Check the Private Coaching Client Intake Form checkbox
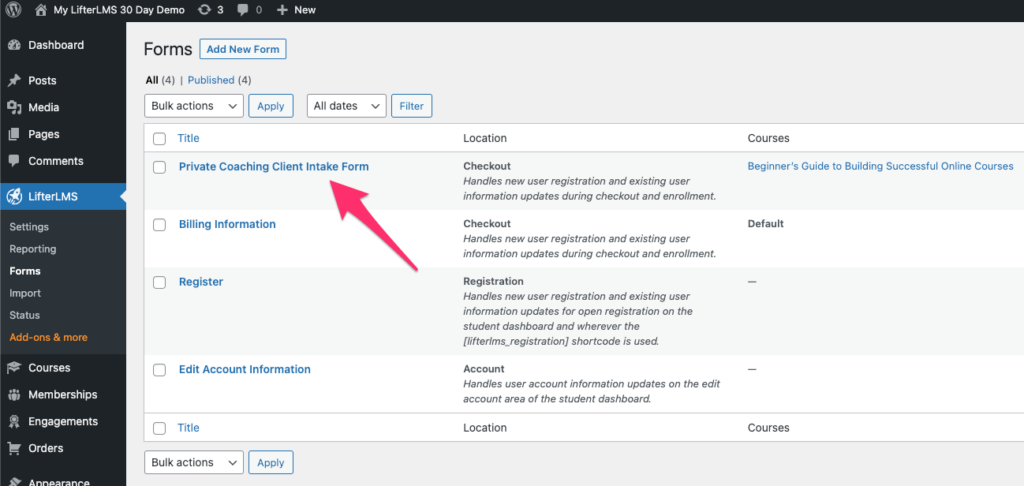This screenshot has width=1024, height=486. coord(159,167)
